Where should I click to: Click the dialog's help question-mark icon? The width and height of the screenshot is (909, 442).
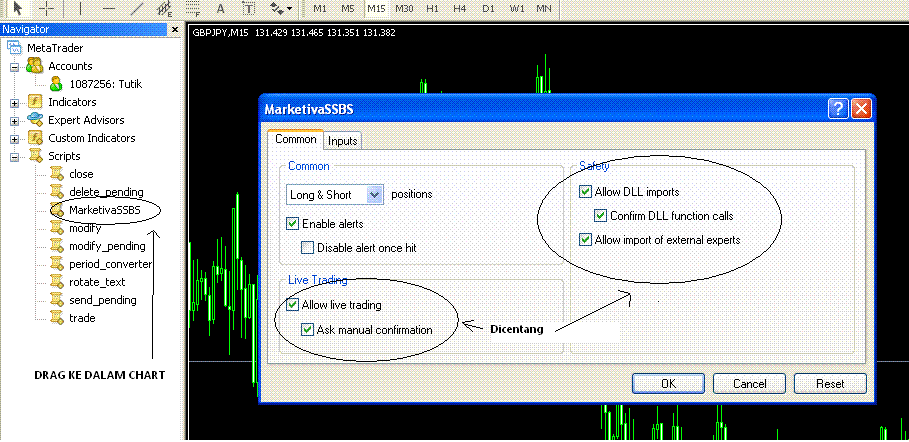[839, 109]
